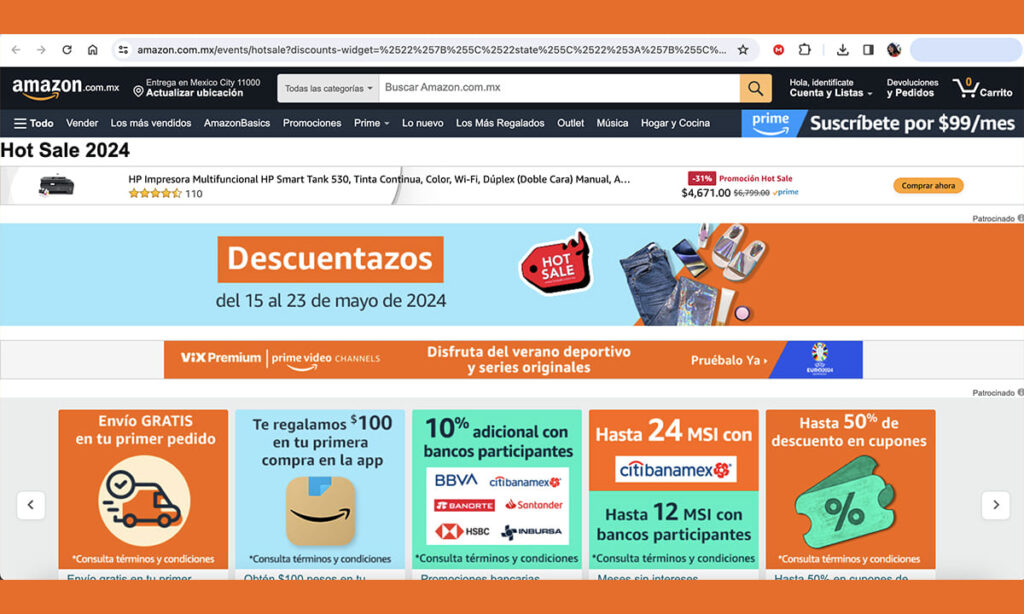Open 10% adicional con bancos card
This screenshot has height=614, width=1024.
[497, 489]
